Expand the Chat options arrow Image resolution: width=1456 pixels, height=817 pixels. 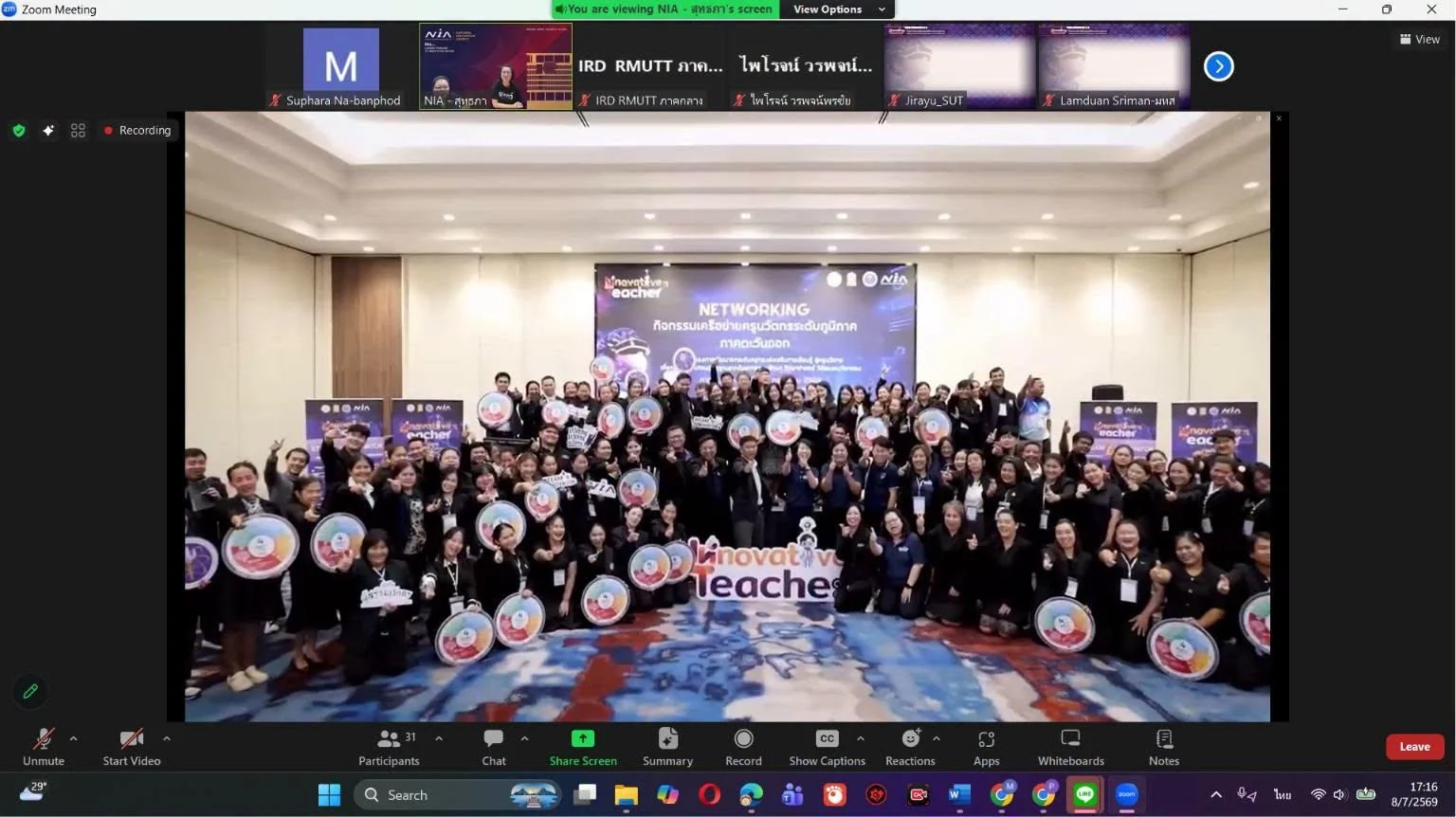click(524, 738)
